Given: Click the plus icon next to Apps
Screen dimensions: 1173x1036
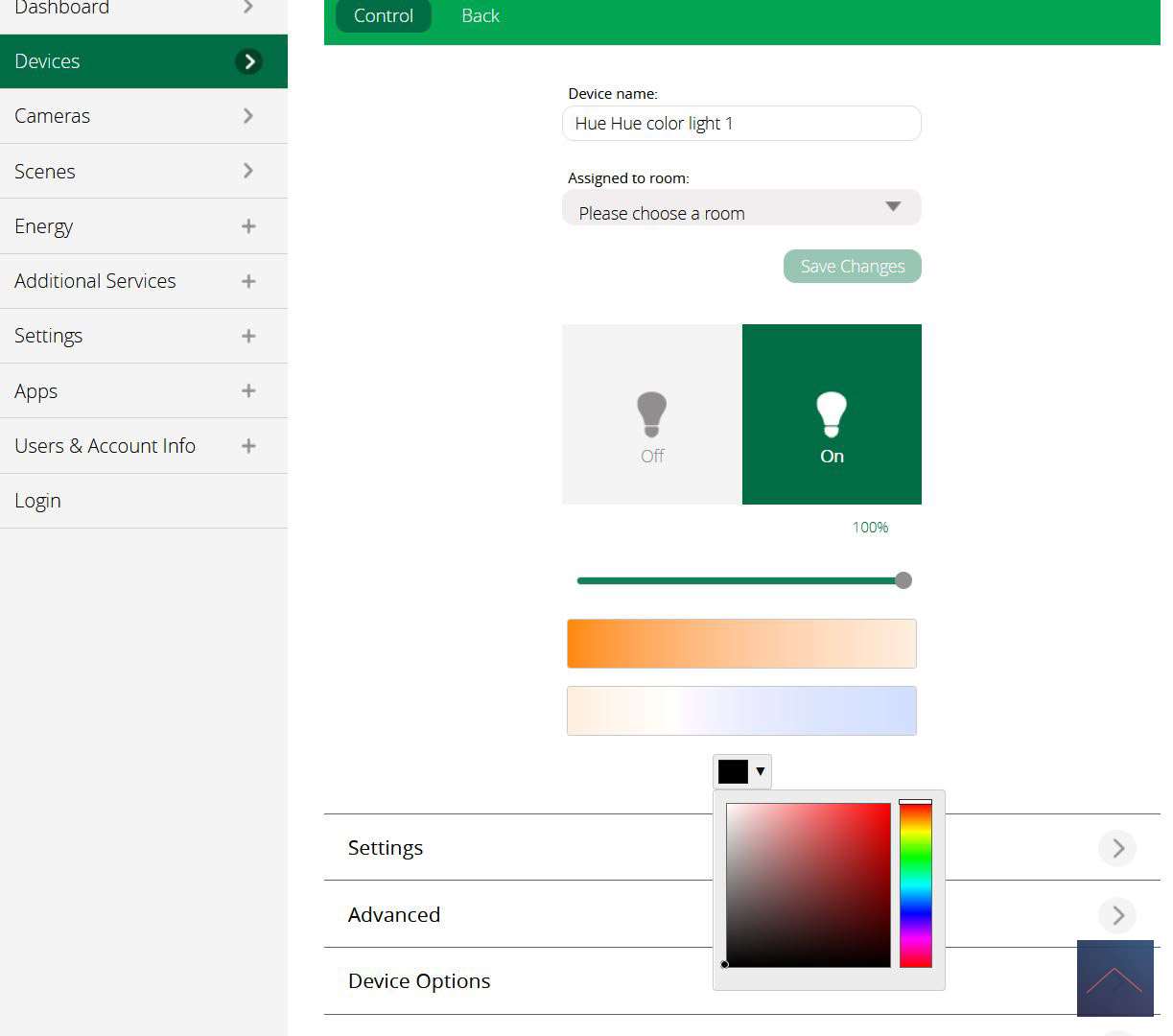Looking at the screenshot, I should coord(248,390).
